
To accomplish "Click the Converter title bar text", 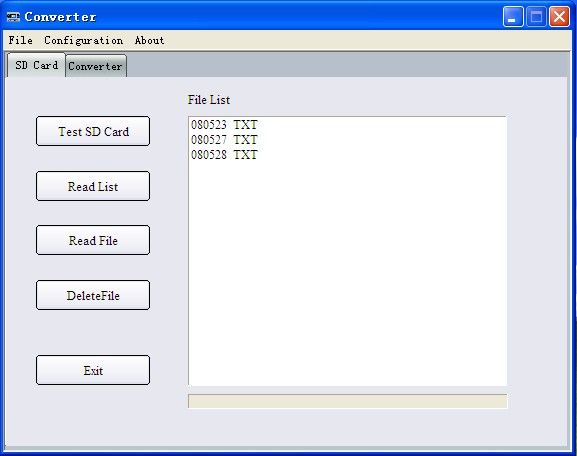I will 60,17.
